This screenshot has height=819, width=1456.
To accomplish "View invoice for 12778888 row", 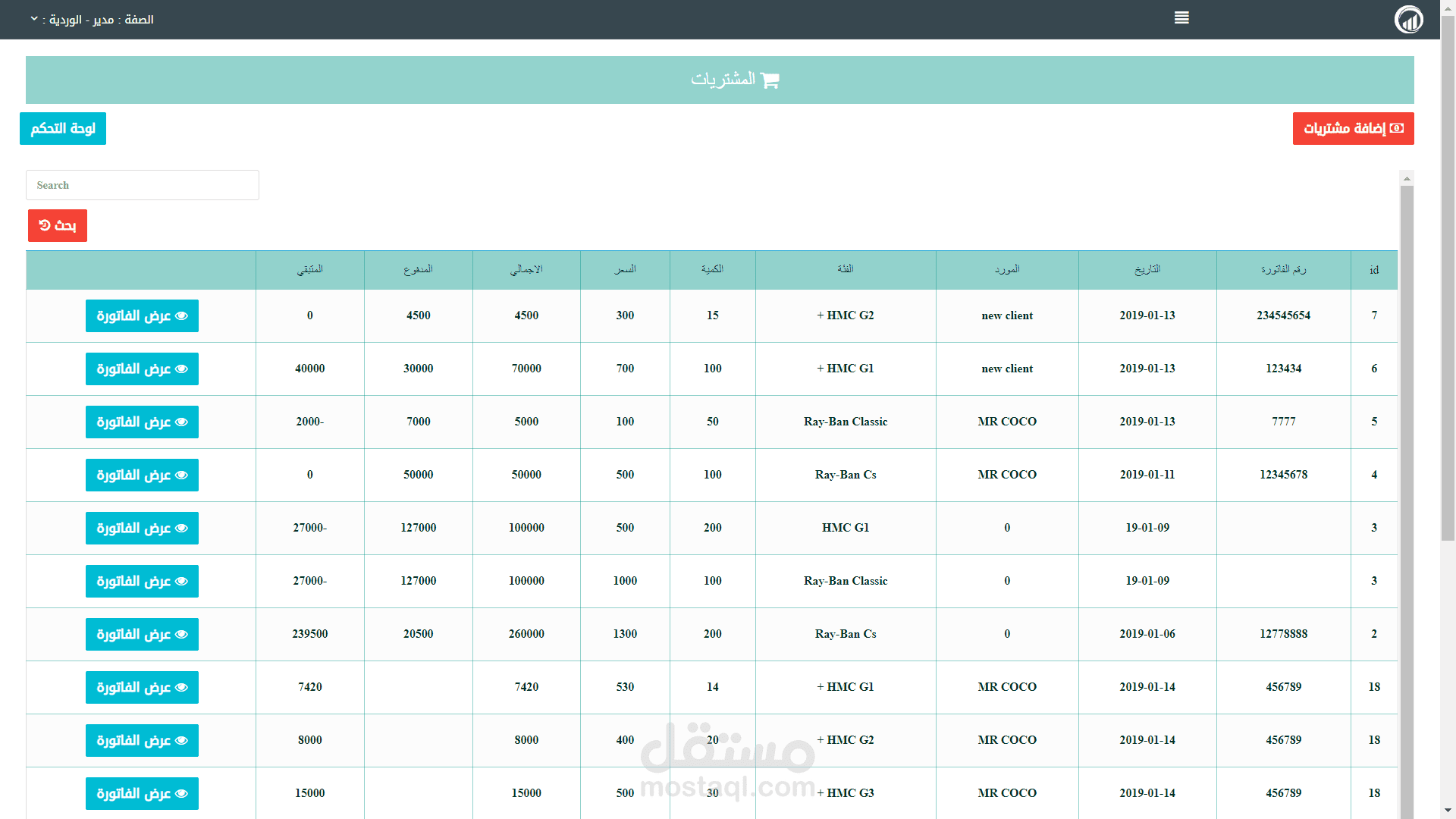I will pyautogui.click(x=142, y=635).
